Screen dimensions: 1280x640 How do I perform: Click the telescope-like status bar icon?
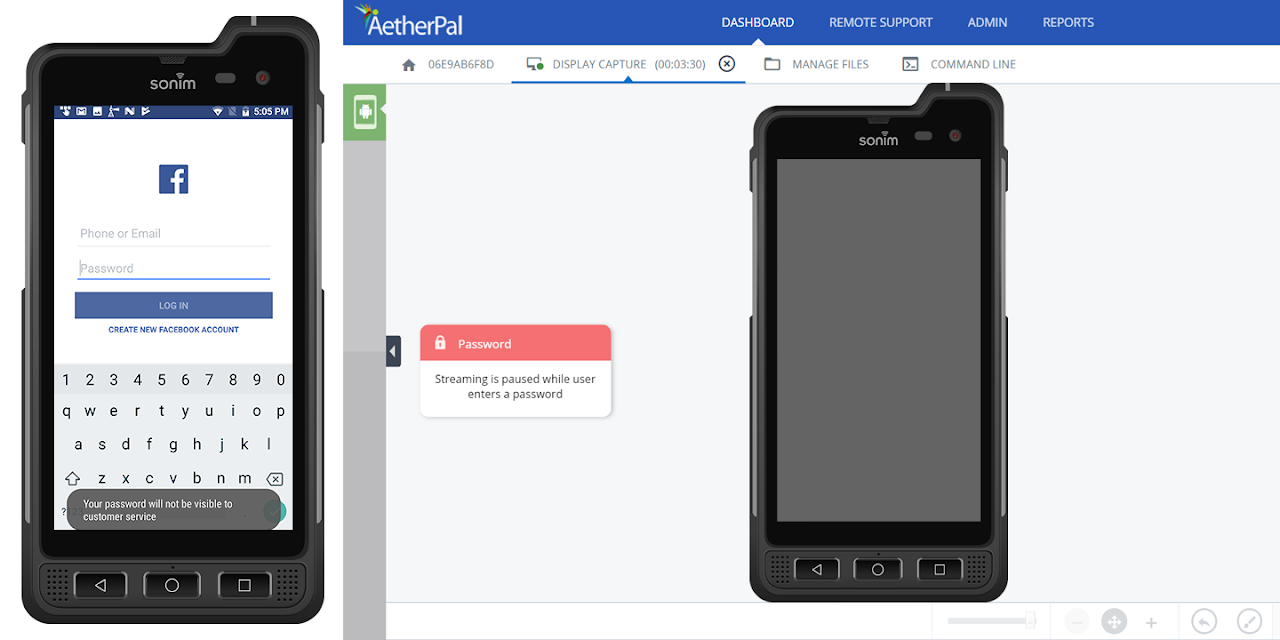[x=114, y=111]
